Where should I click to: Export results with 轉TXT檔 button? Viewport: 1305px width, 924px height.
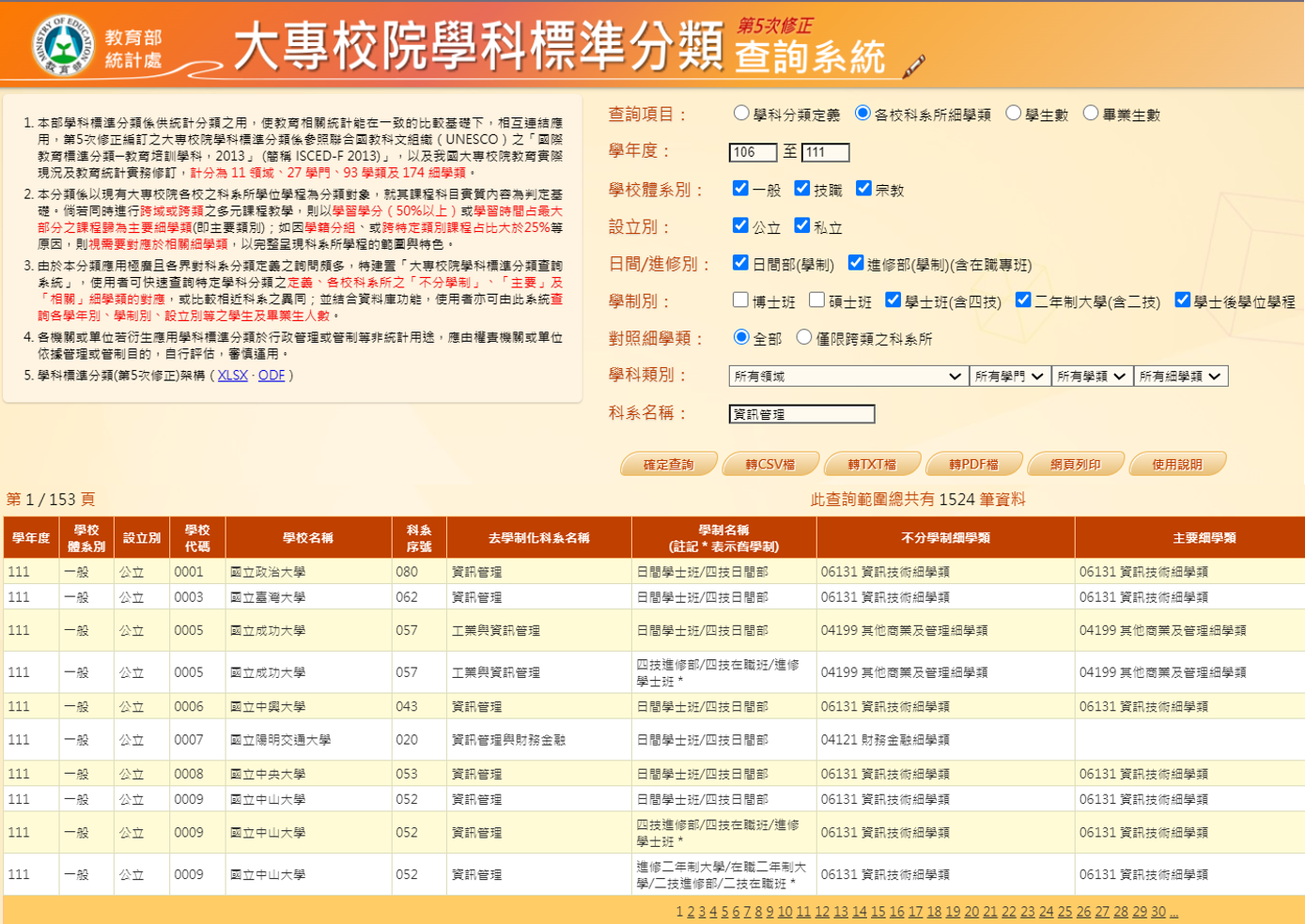pos(872,464)
